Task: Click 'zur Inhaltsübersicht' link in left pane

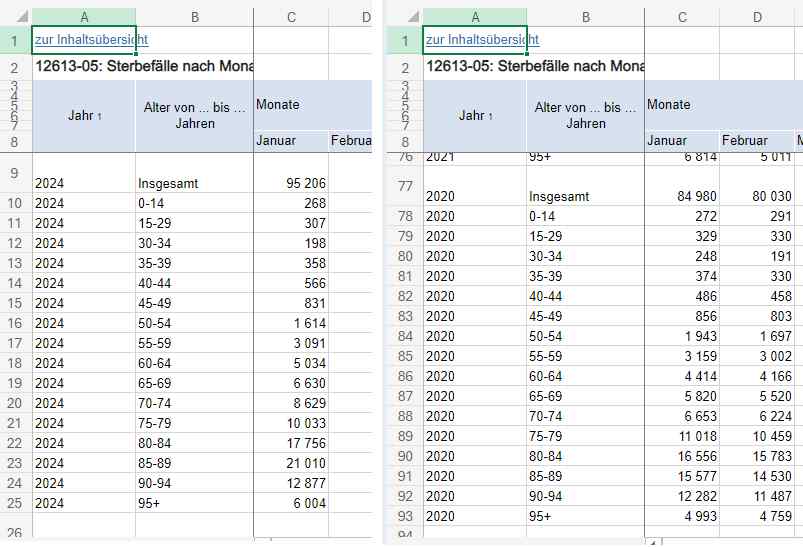Action: tap(91, 40)
